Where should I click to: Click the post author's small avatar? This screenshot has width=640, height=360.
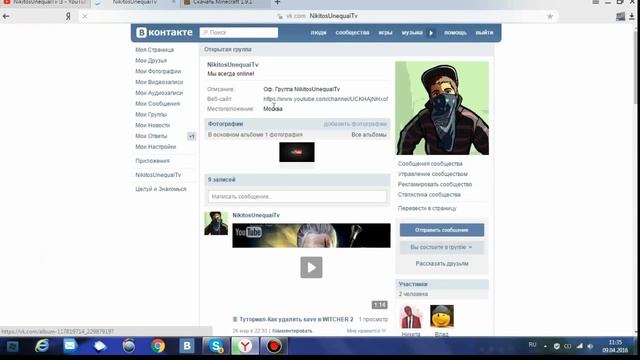click(x=216, y=223)
